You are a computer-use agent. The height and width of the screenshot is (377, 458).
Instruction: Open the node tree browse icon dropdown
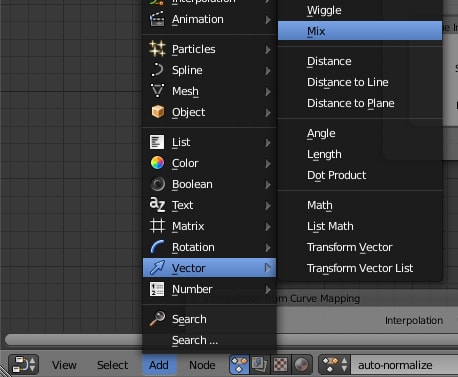click(x=334, y=364)
